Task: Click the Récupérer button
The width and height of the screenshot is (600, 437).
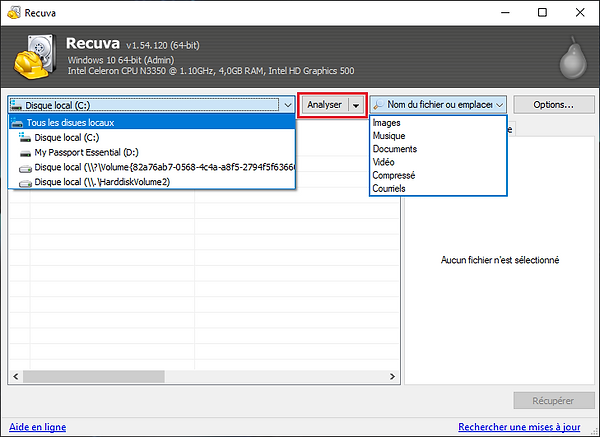Action: pyautogui.click(x=553, y=401)
